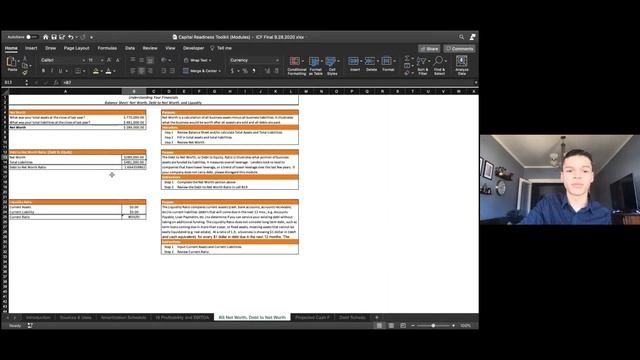640x360 pixels.
Task: Toggle center horizontal alignment
Action: click(x=141, y=71)
